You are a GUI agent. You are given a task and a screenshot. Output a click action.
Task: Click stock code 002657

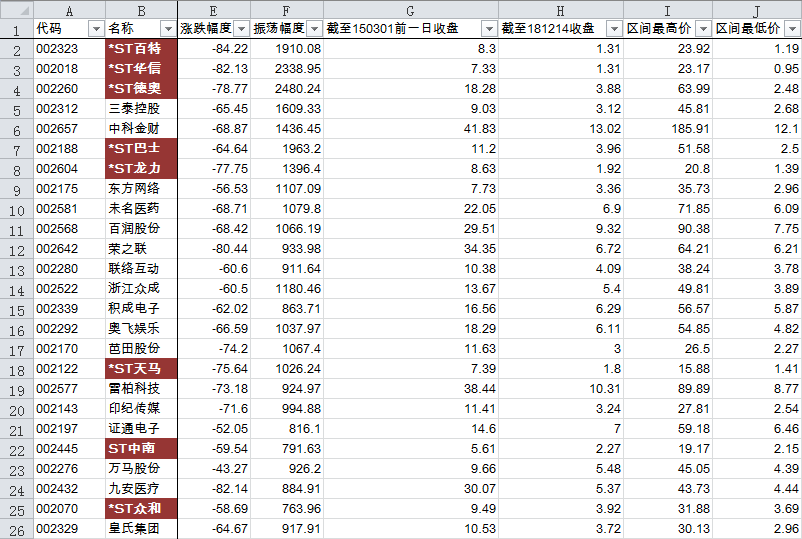(57, 129)
